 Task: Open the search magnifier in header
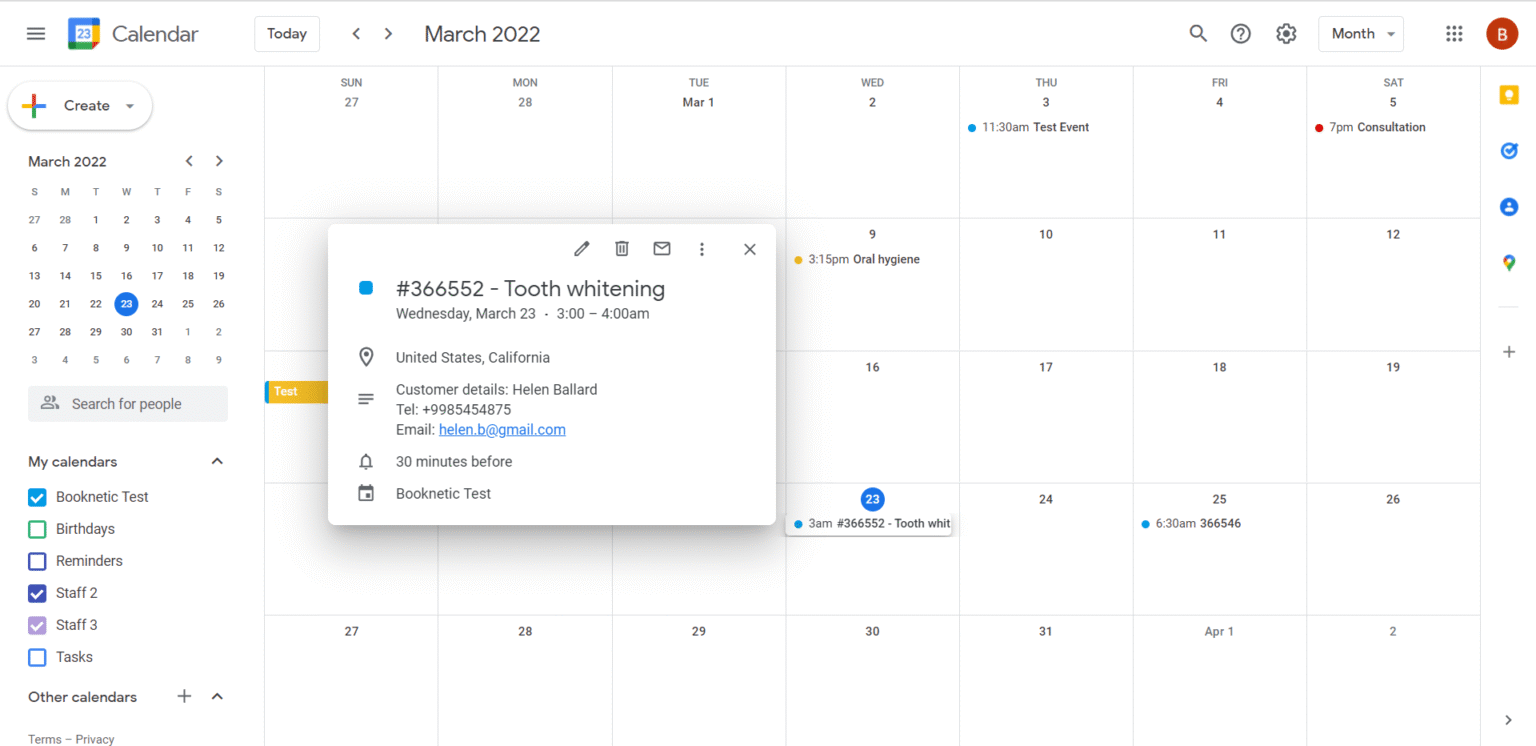pyautogui.click(x=1197, y=34)
